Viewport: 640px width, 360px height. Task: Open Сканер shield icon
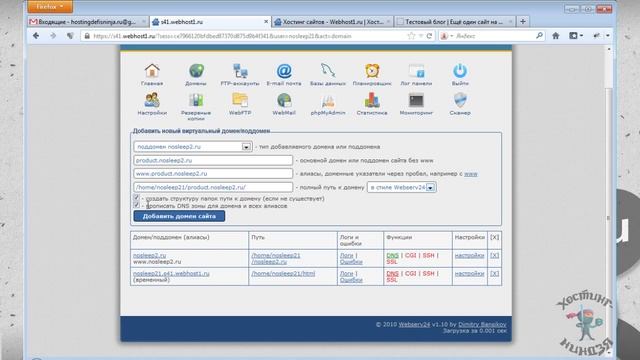[x=460, y=100]
